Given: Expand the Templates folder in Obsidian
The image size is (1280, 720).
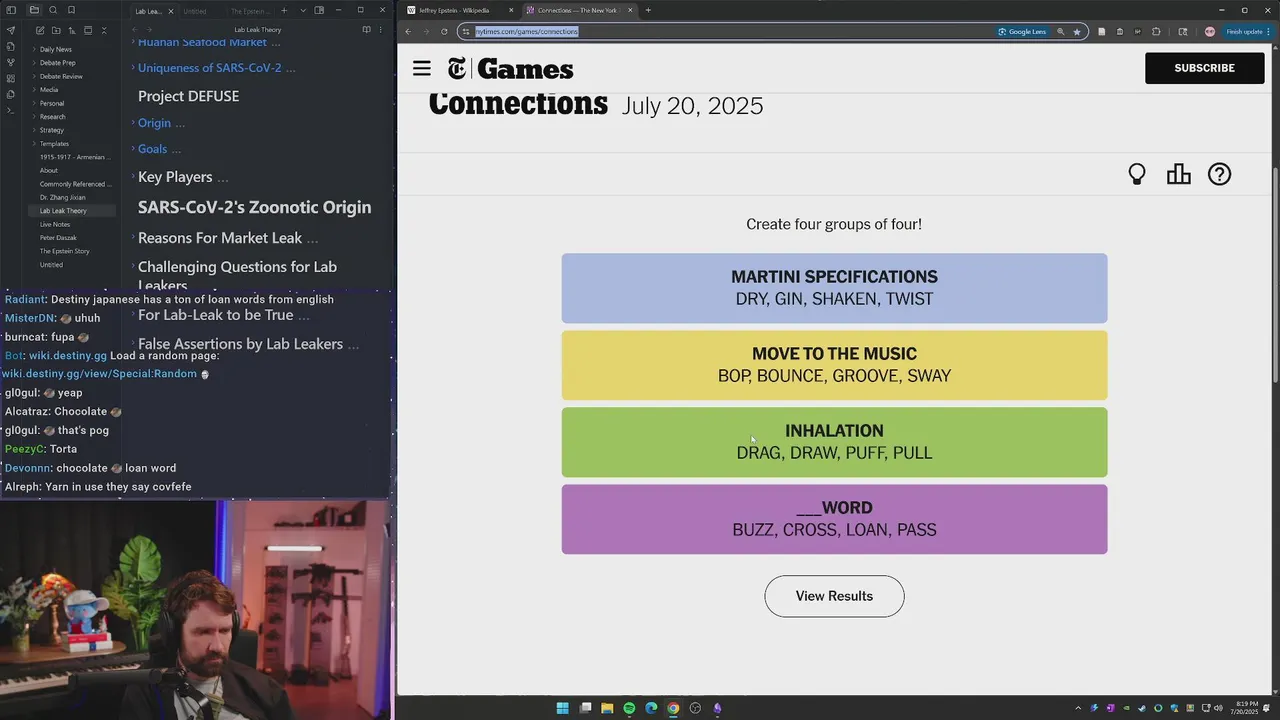Looking at the screenshot, I should pos(34,144).
